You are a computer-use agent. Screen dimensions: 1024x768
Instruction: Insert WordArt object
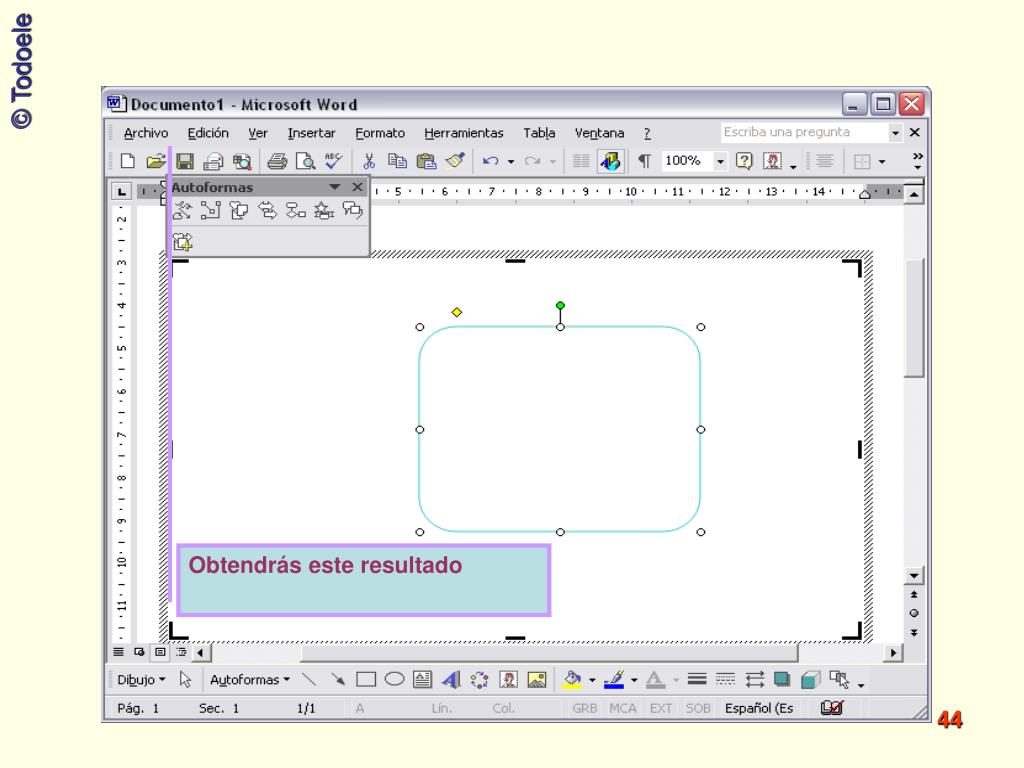click(x=451, y=680)
